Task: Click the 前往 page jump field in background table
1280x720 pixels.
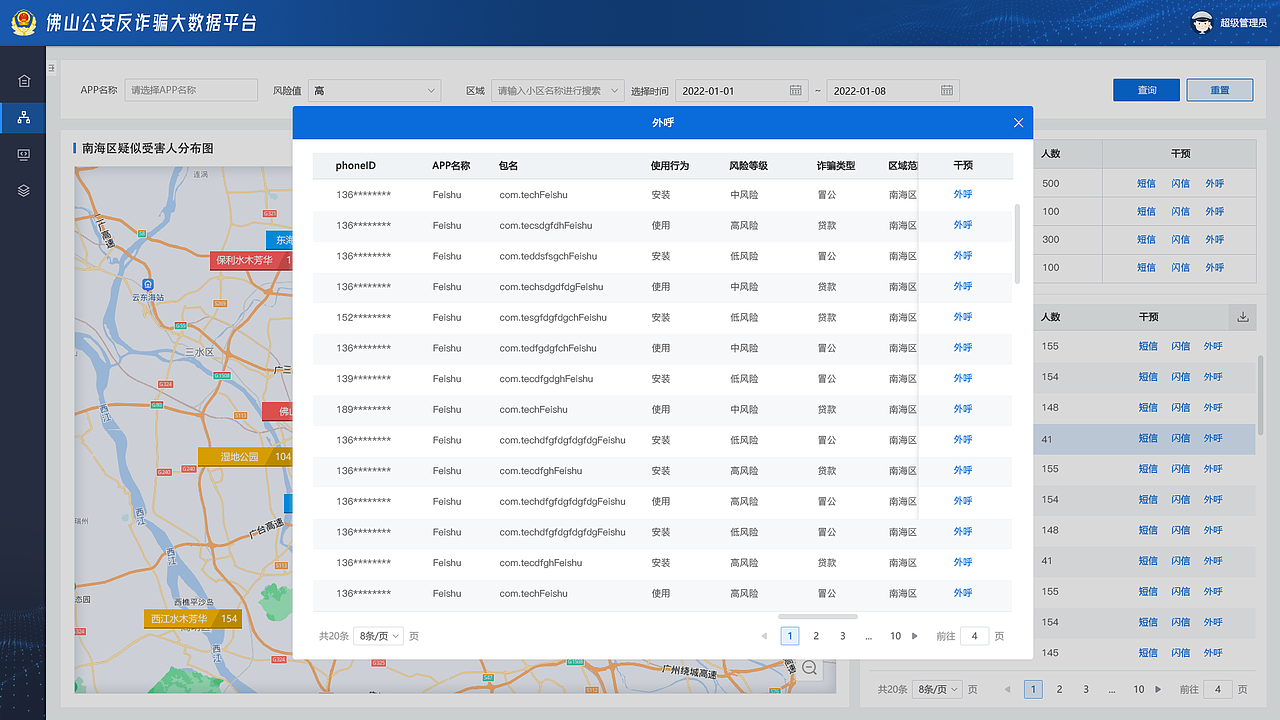Action: point(1217,689)
